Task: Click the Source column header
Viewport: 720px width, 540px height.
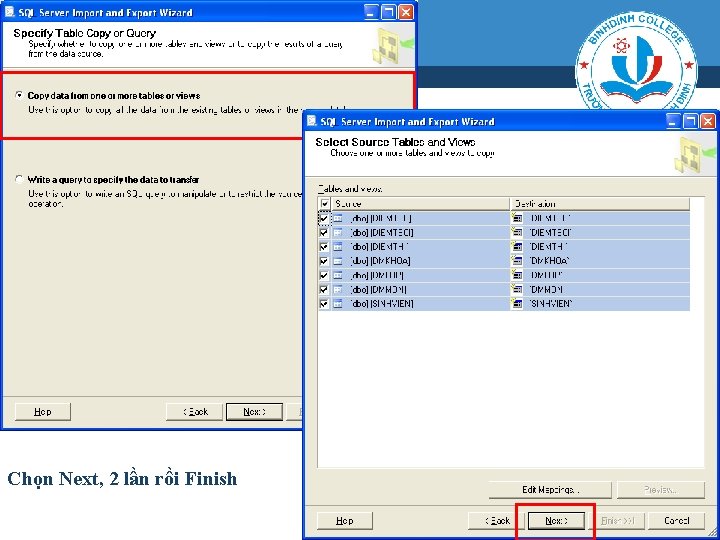Action: click(x=420, y=203)
